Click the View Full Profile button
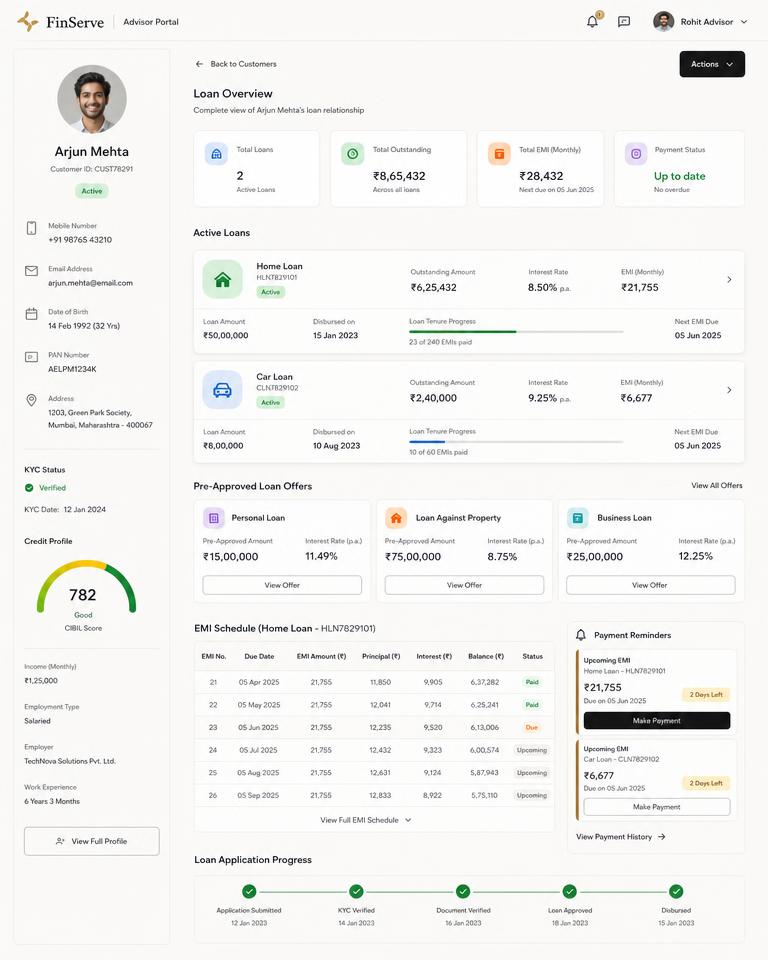Viewport: 768px width, 960px height. (92, 841)
